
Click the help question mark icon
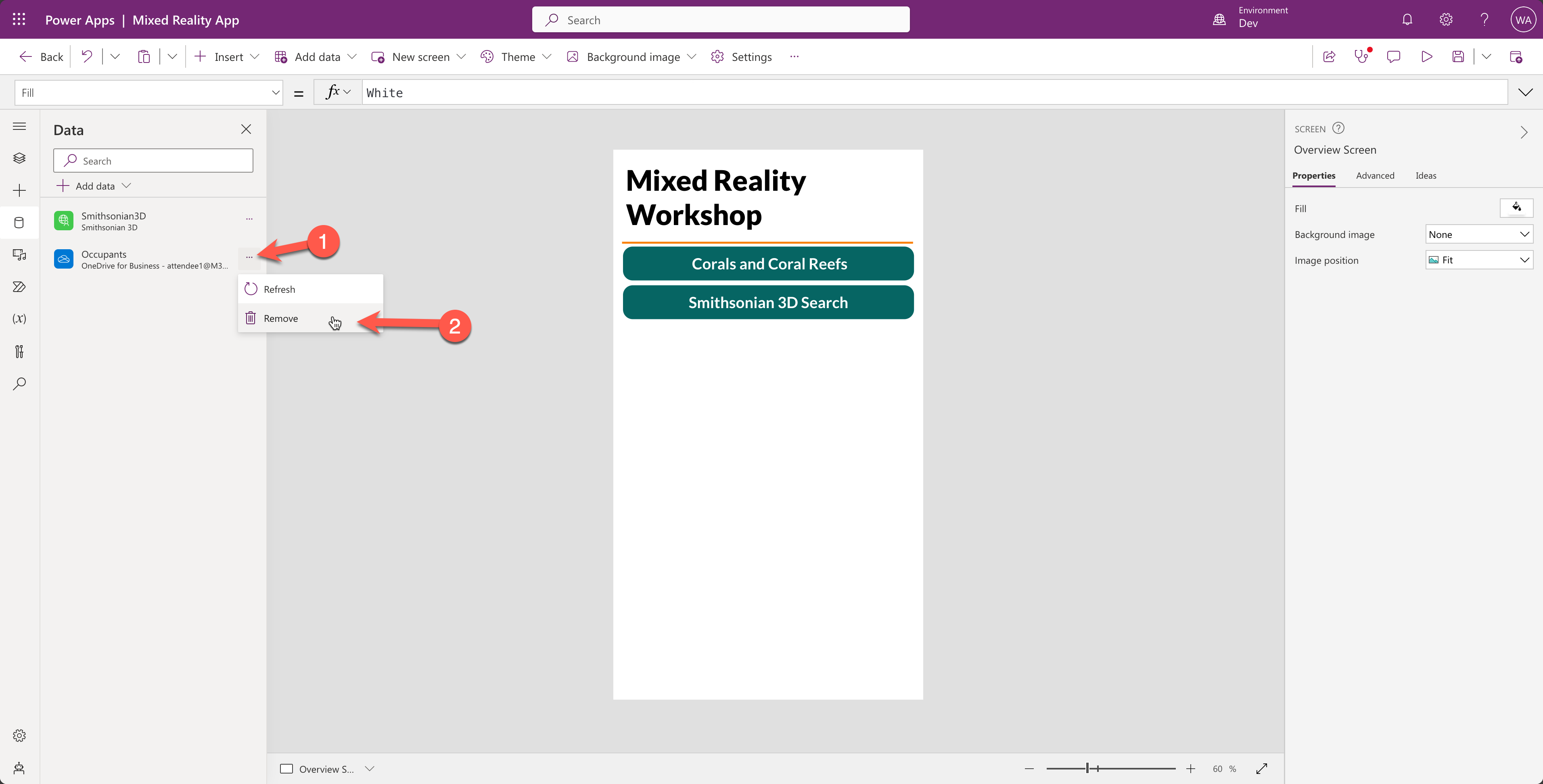coord(1484,20)
